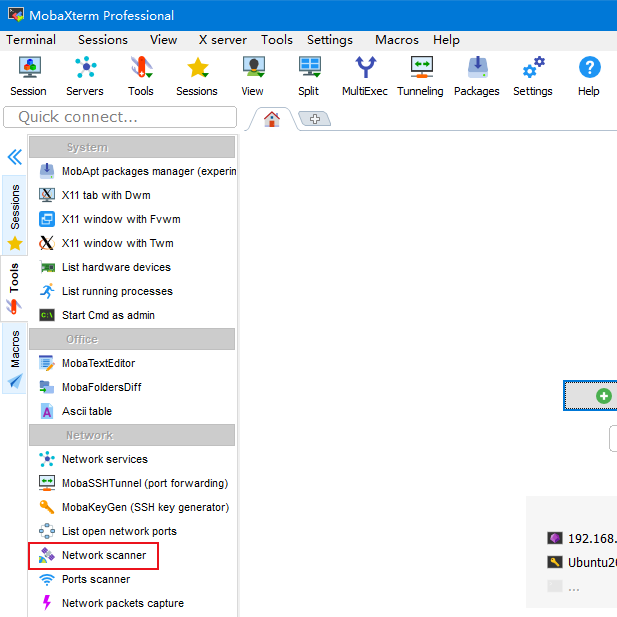This screenshot has width=617, height=617.
Task: Open the Settings menu in menu bar
Action: (330, 40)
